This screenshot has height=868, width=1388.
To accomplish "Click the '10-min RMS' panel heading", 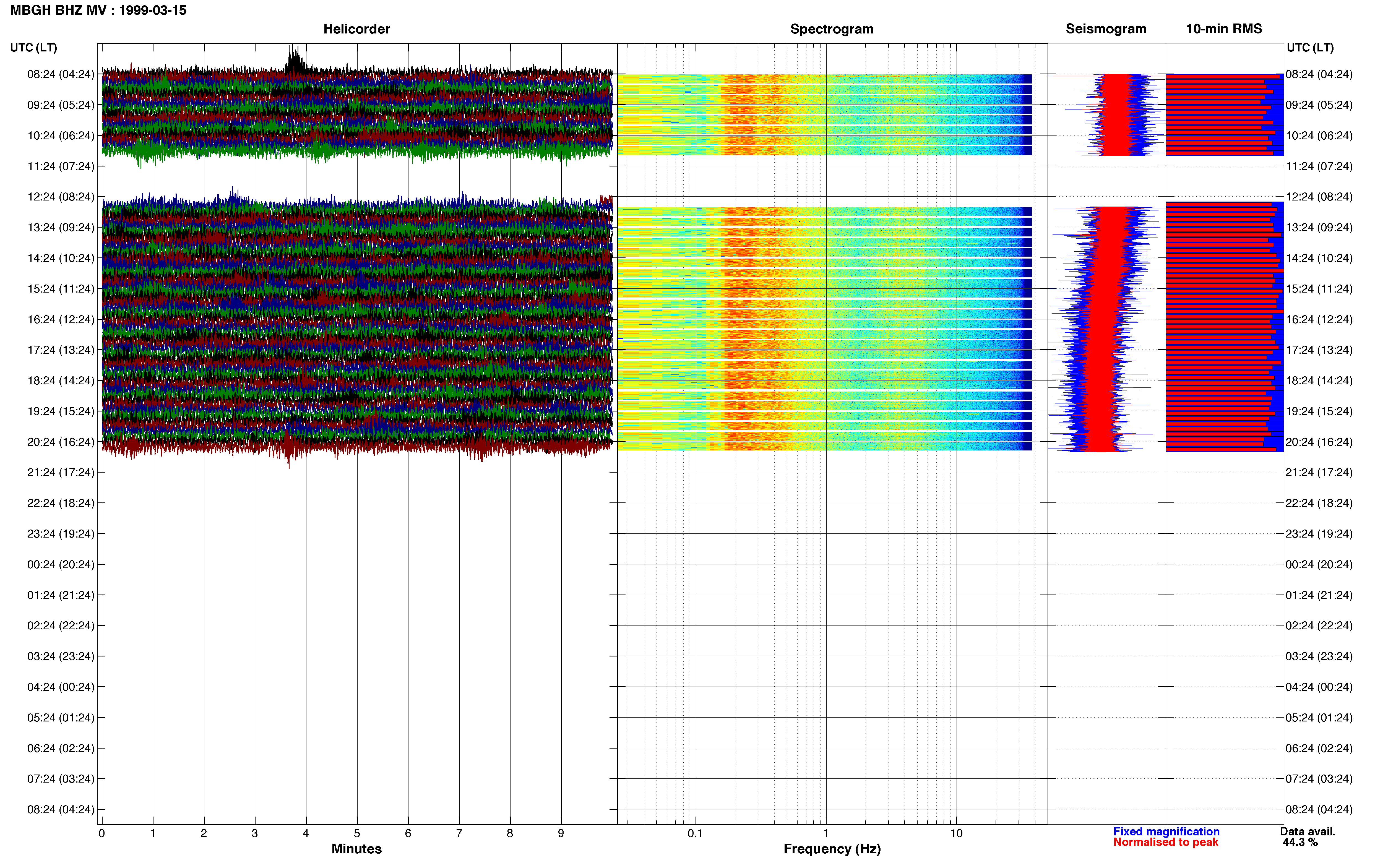I will tap(1224, 29).
